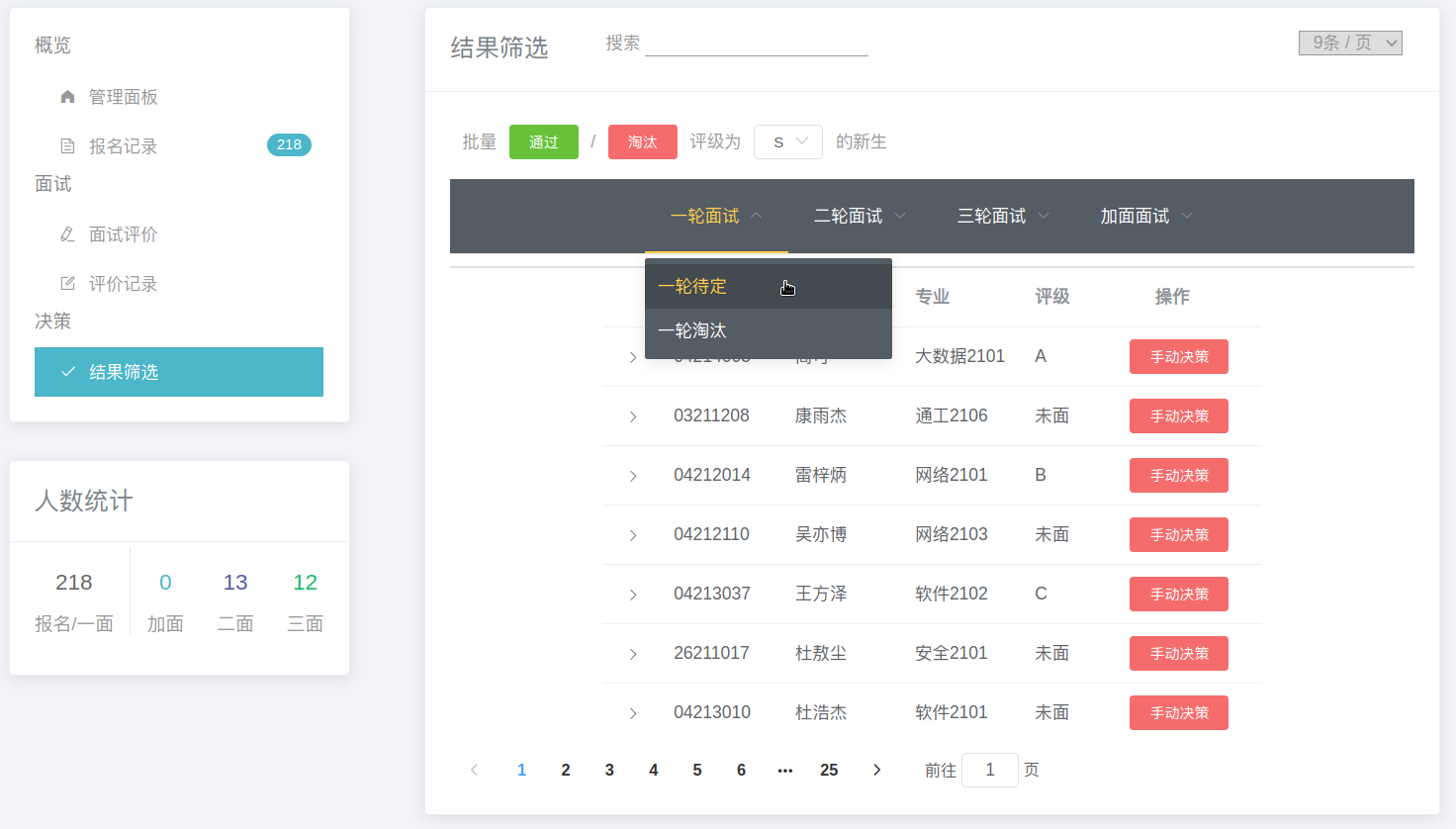Click the 报名记录 document icon
The width and height of the screenshot is (1456, 829).
(67, 146)
